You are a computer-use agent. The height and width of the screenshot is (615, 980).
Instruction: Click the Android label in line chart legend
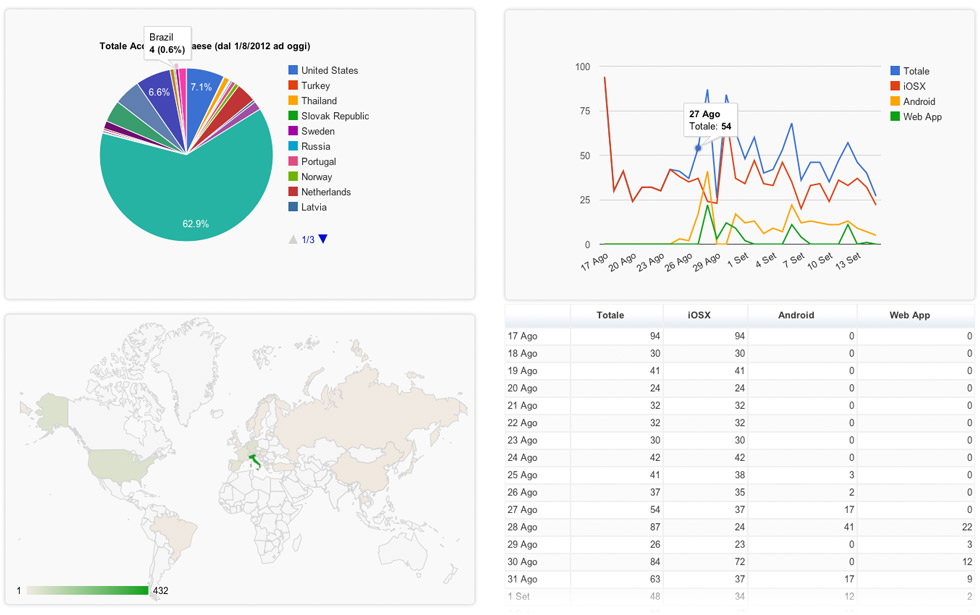click(x=919, y=101)
